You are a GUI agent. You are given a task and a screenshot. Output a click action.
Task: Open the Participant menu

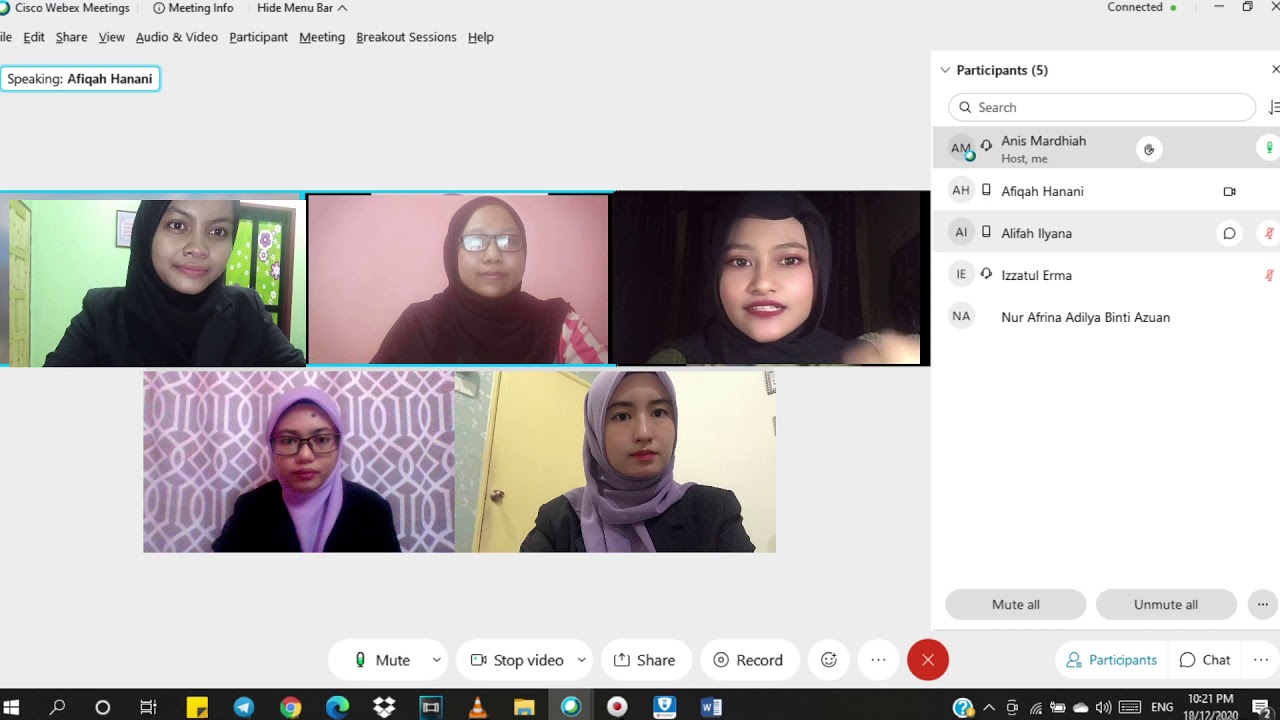(258, 37)
